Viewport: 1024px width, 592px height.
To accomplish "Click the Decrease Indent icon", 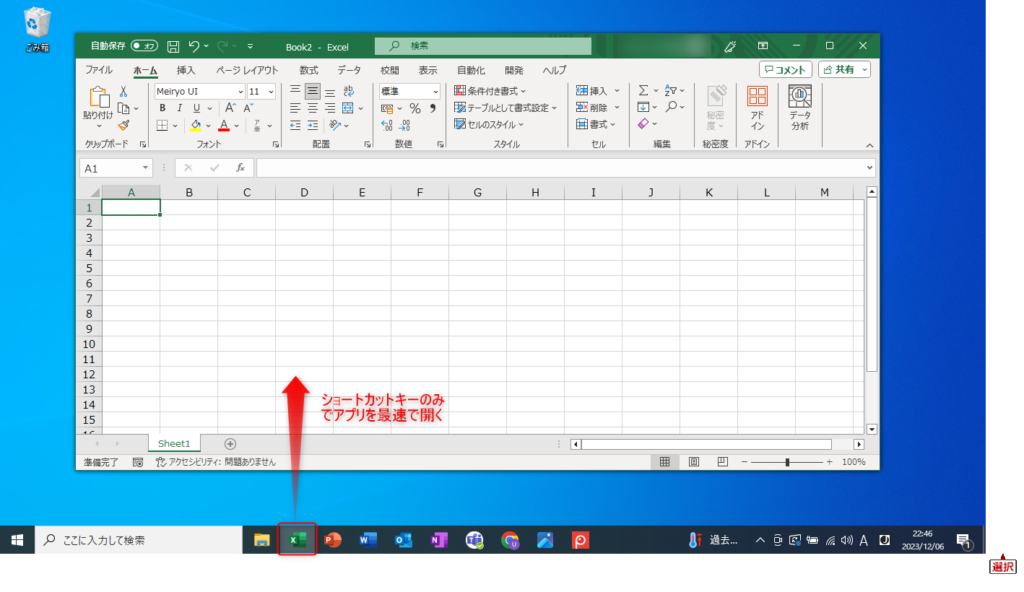I will [x=295, y=125].
